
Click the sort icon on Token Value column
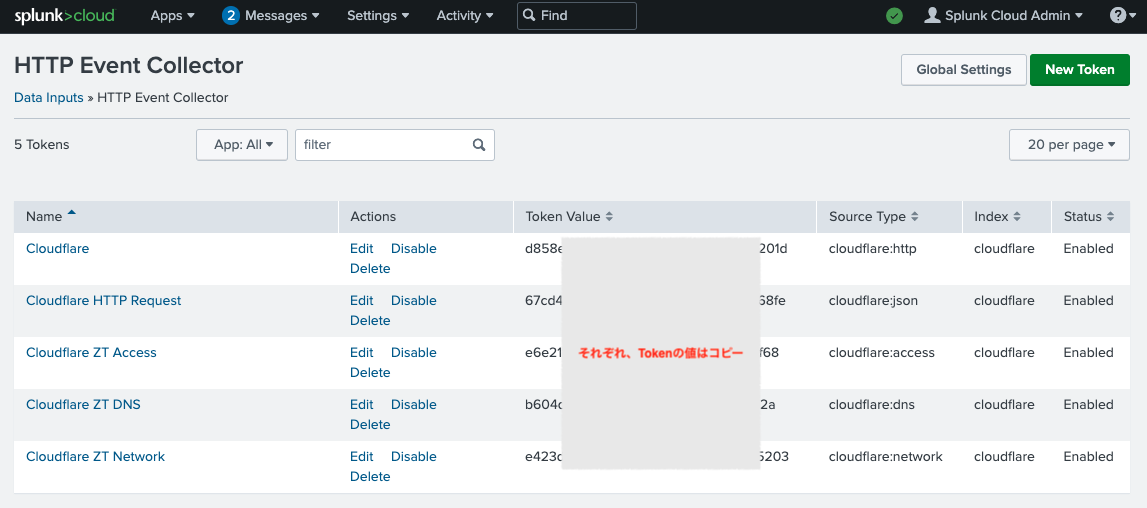[x=609, y=217]
